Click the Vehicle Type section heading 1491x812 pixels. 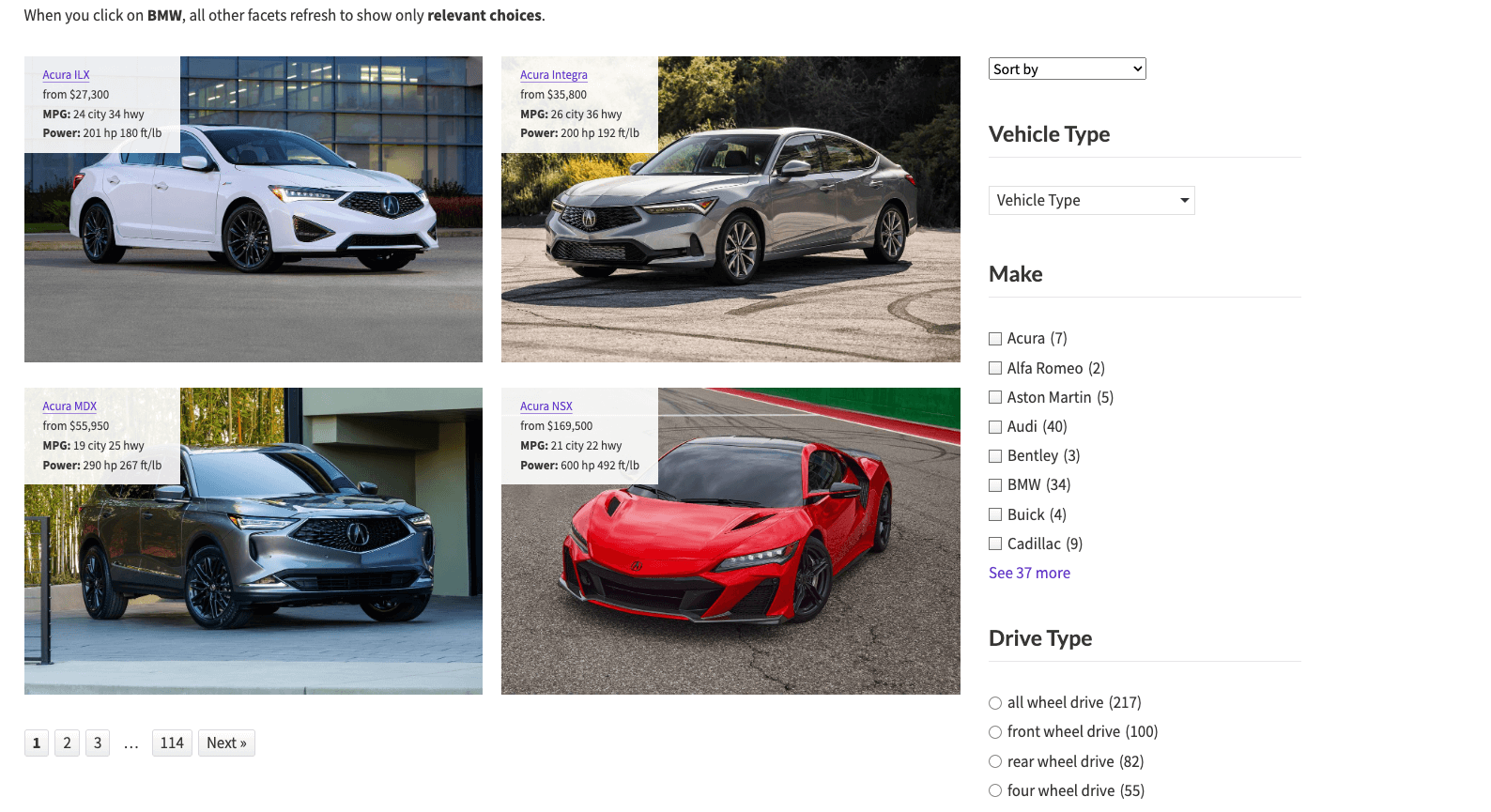(x=1050, y=134)
